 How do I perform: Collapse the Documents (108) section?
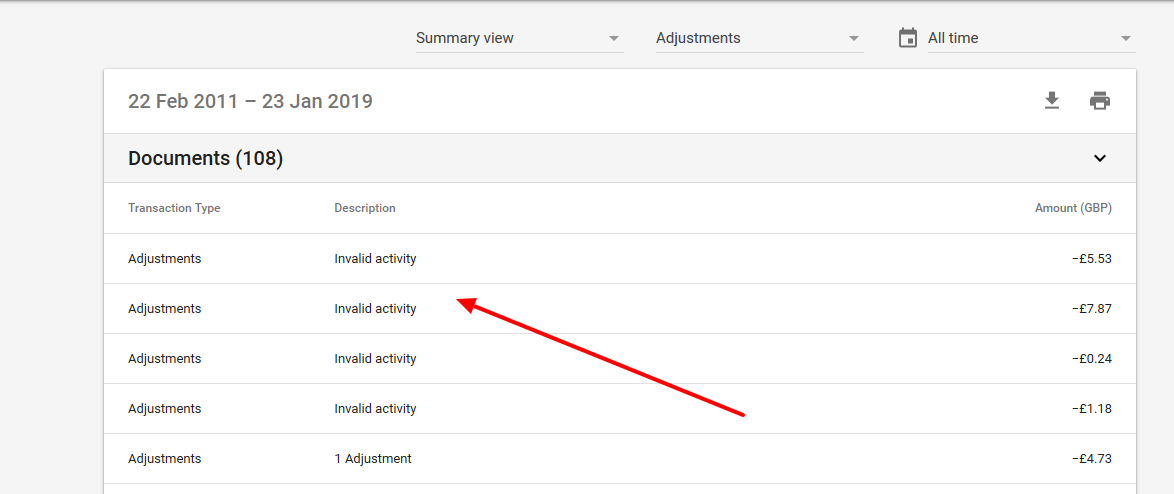coord(1100,158)
